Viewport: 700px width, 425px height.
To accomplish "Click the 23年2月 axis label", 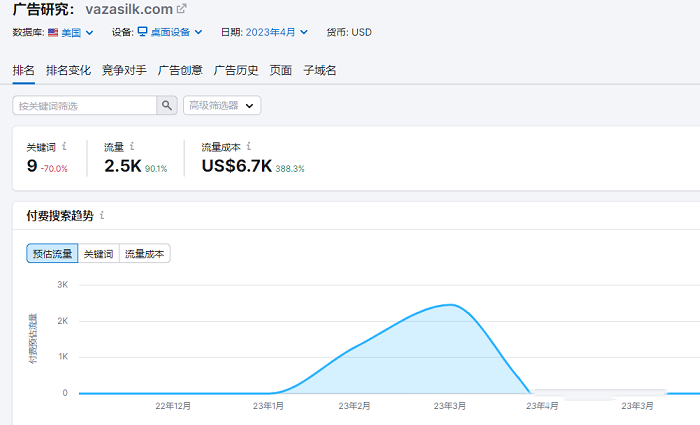I will 354,406.
